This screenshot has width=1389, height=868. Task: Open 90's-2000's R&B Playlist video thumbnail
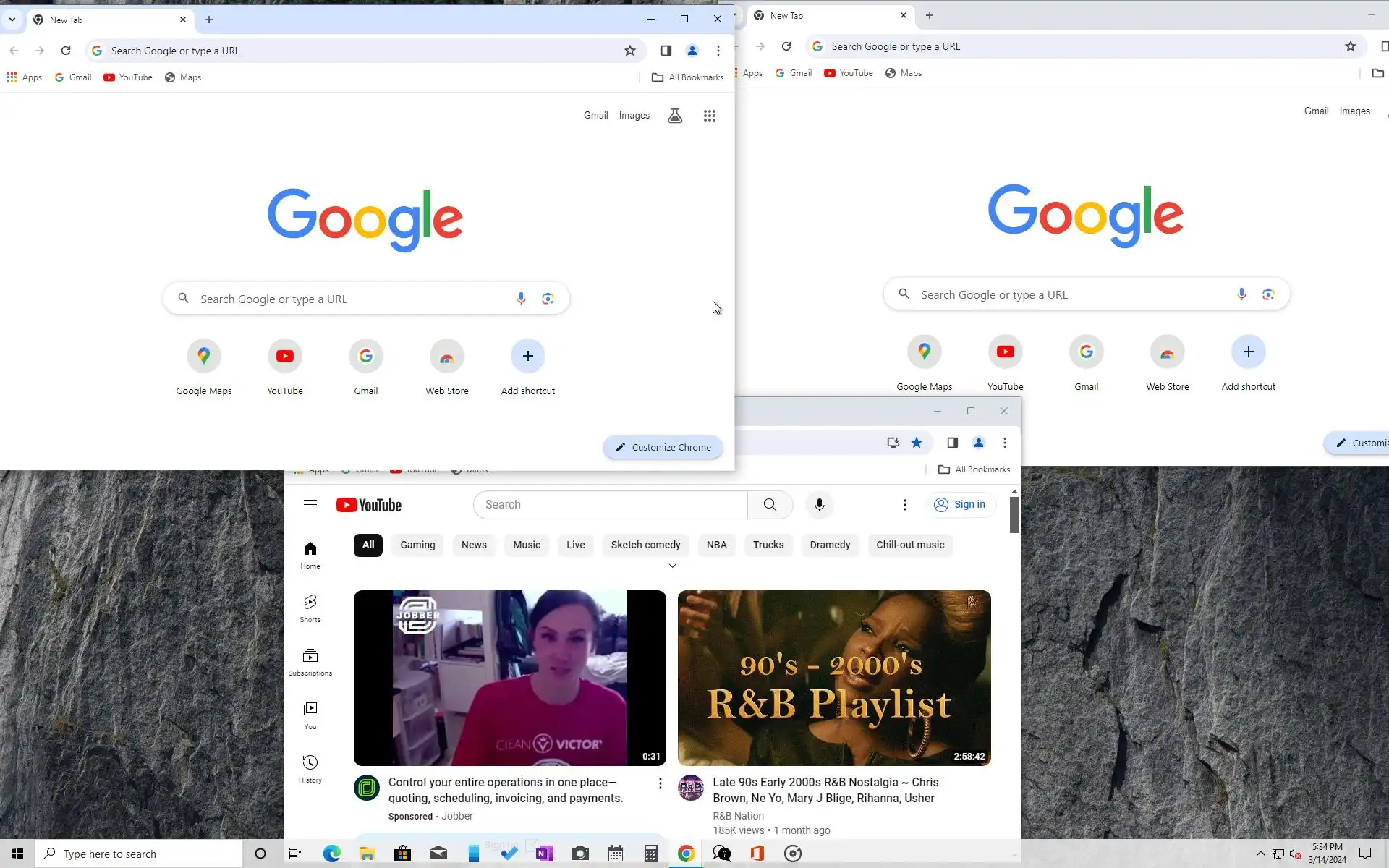click(833, 678)
